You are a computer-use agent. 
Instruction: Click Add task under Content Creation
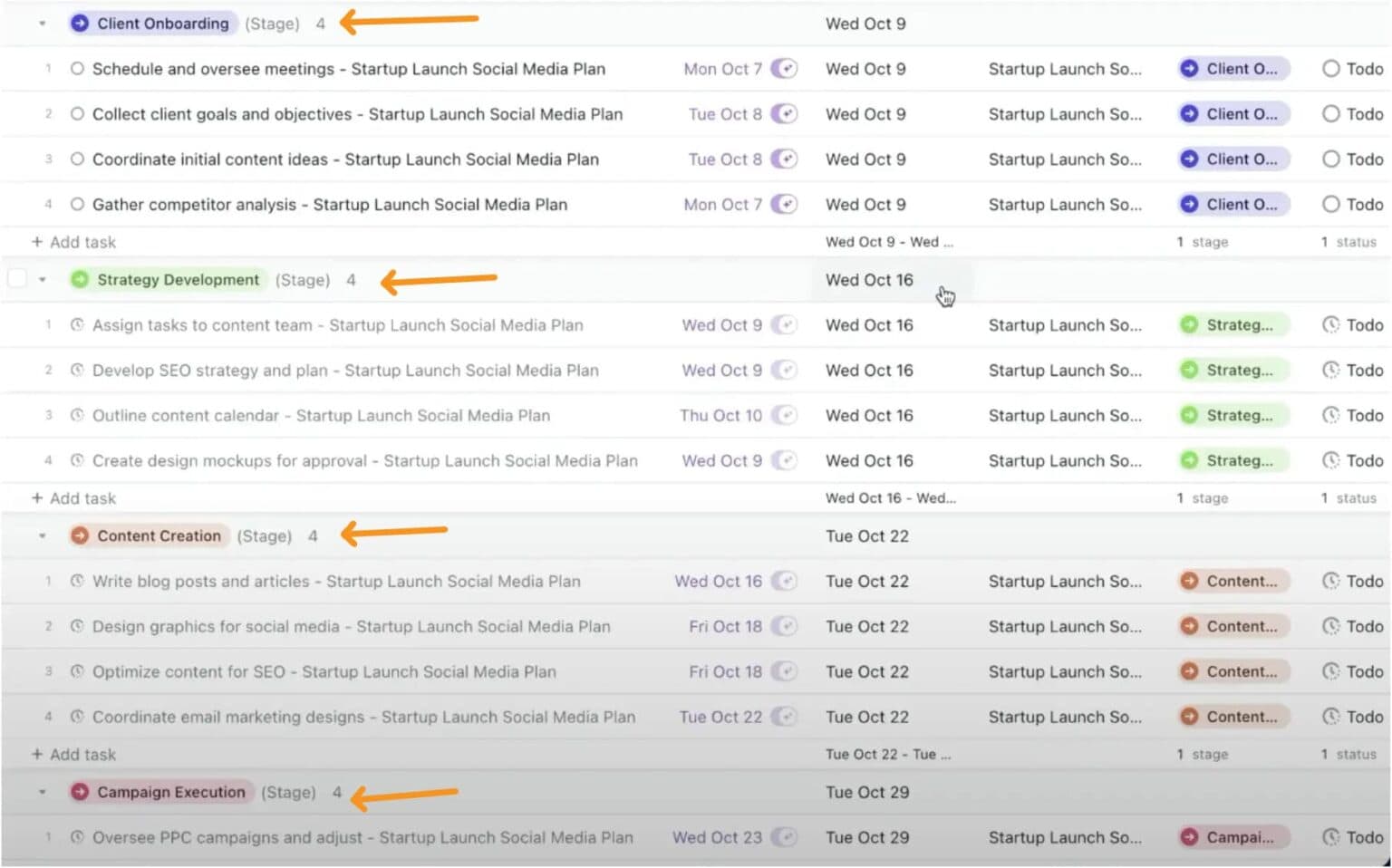pyautogui.click(x=72, y=754)
